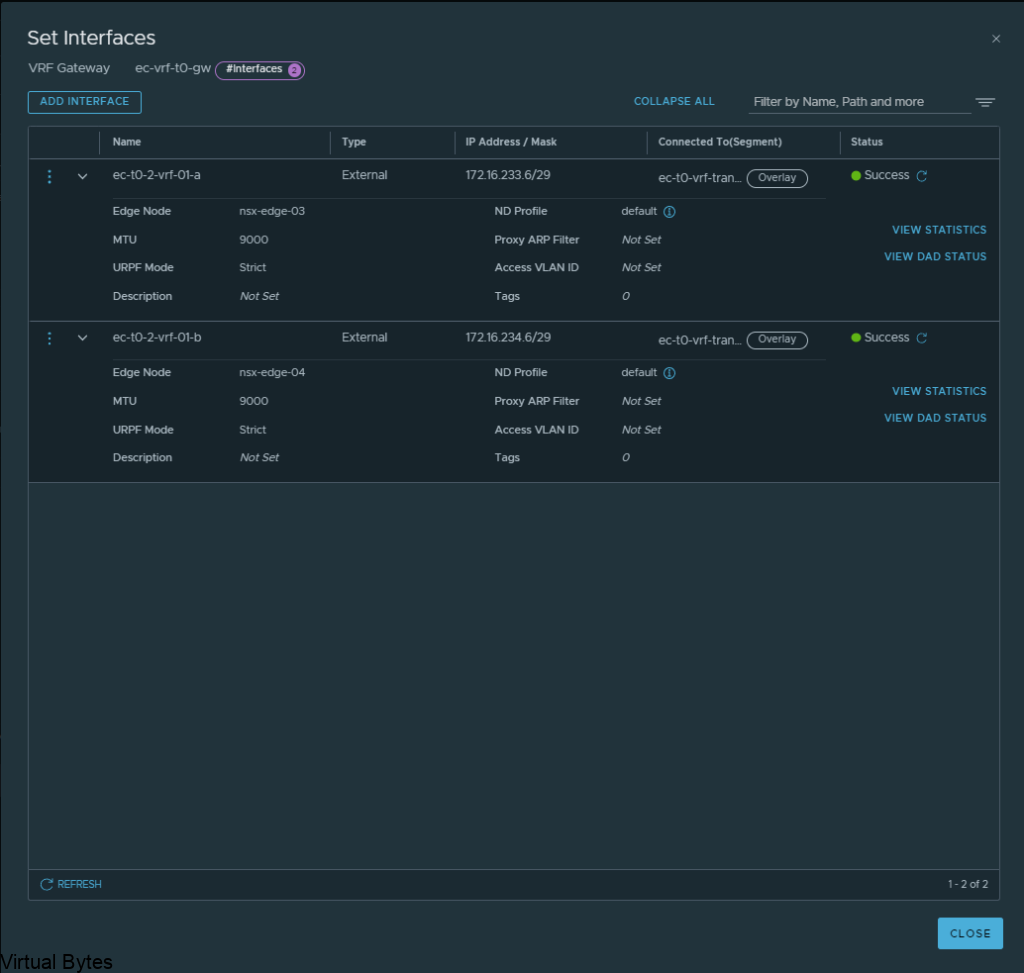Show ND Profile info for nsx-edge-03 interface
Screen dimensions: 1024x973
point(669,212)
